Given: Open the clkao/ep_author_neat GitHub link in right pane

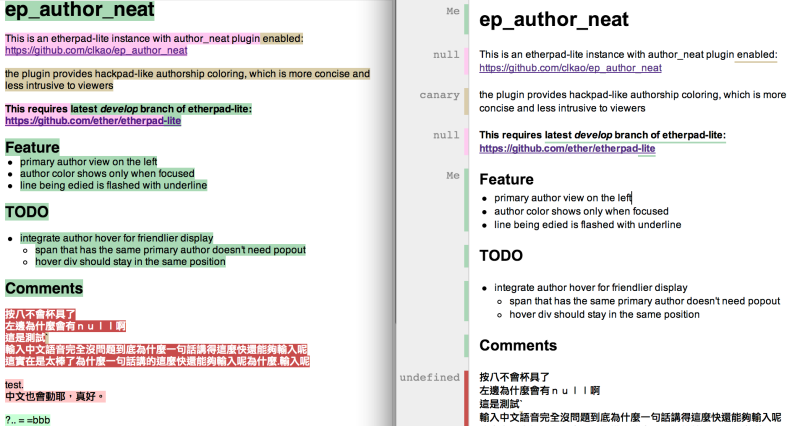Looking at the screenshot, I should point(570,68).
